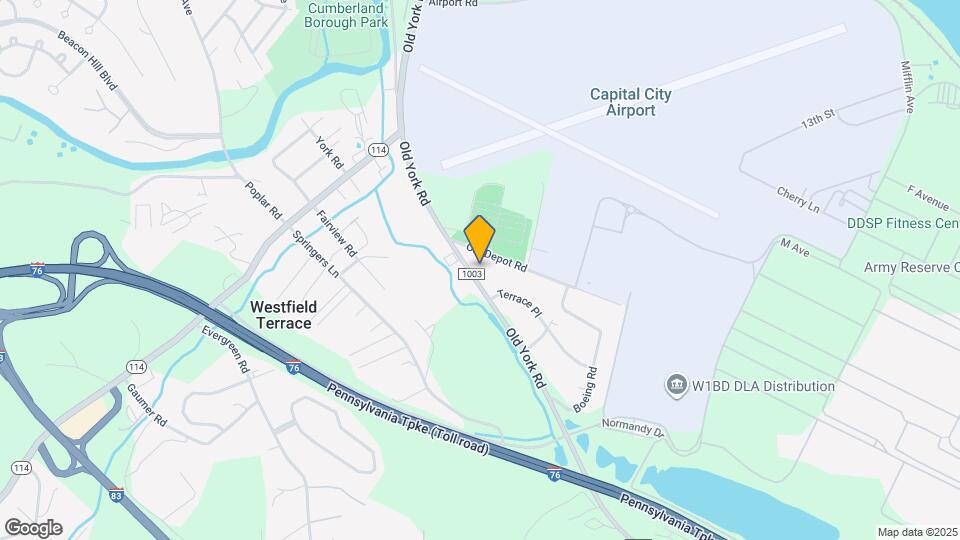The width and height of the screenshot is (960, 540).
Task: Click the 114 shield near Gaumer Rd
Action: point(137,367)
